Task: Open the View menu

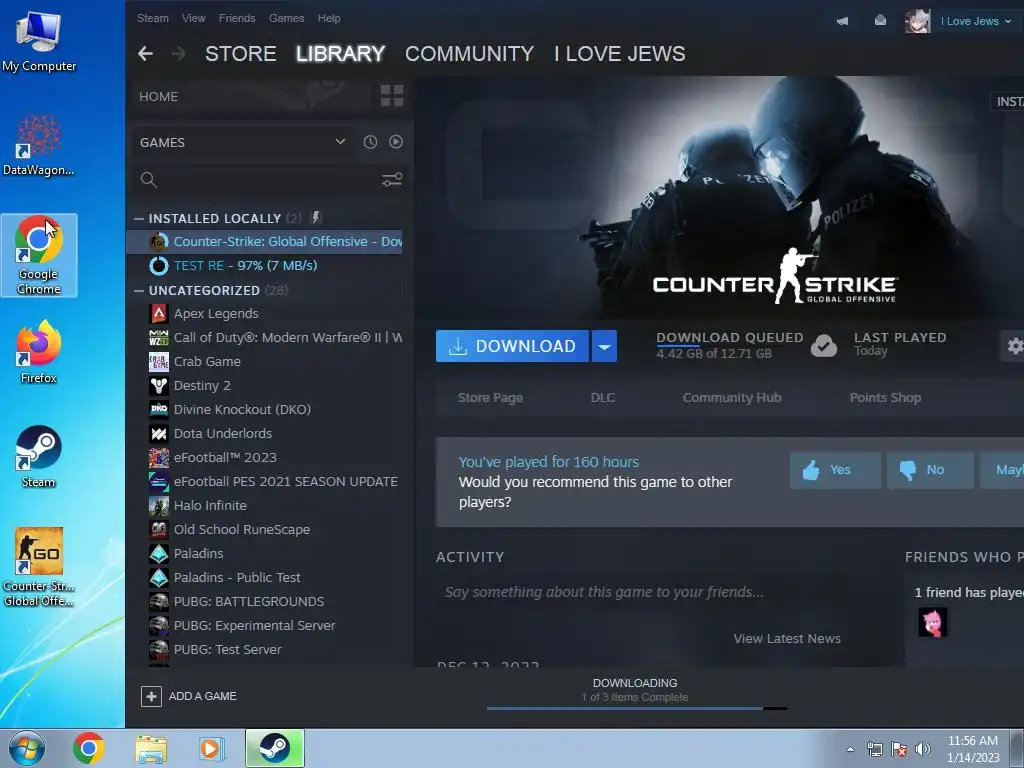Action: coord(193,18)
